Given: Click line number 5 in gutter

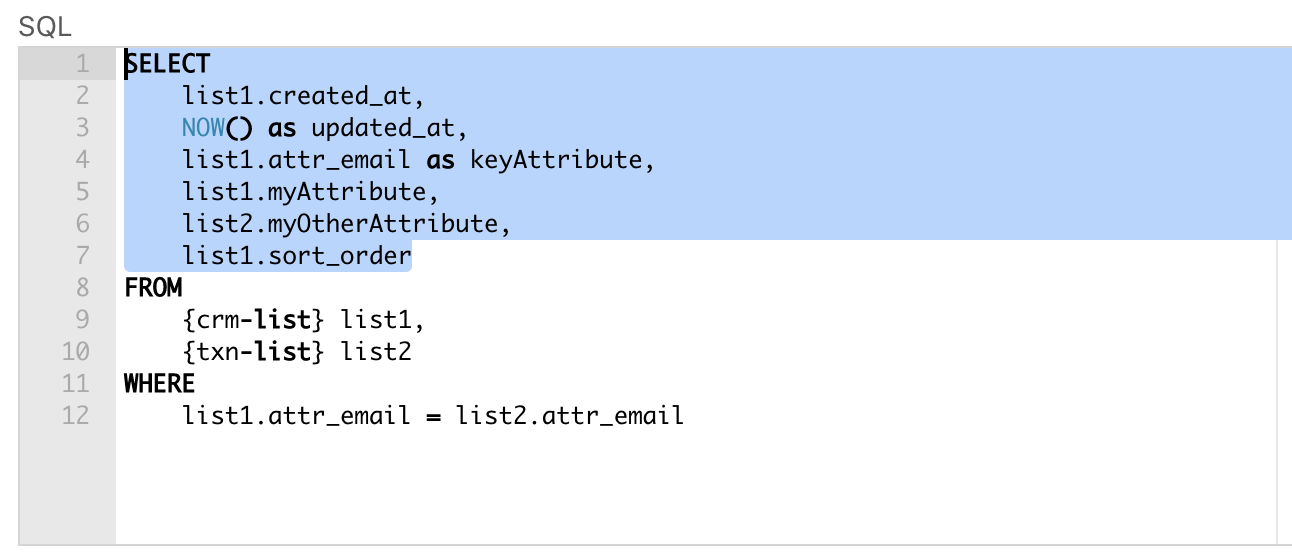Looking at the screenshot, I should [x=83, y=192].
